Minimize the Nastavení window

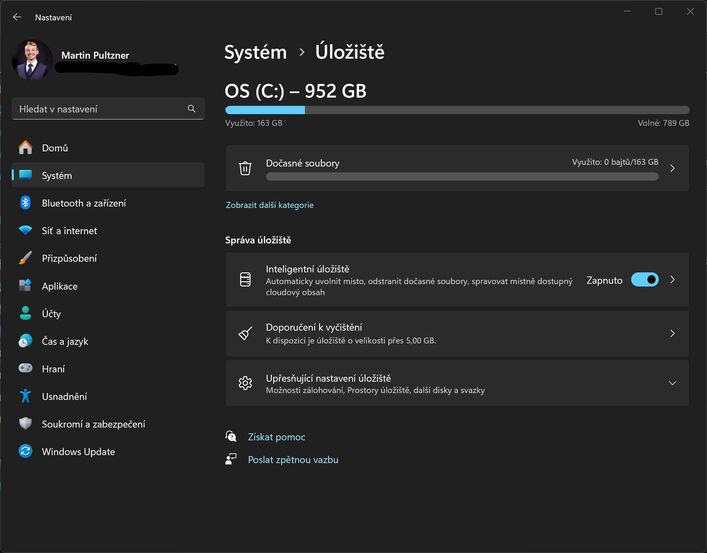click(627, 11)
